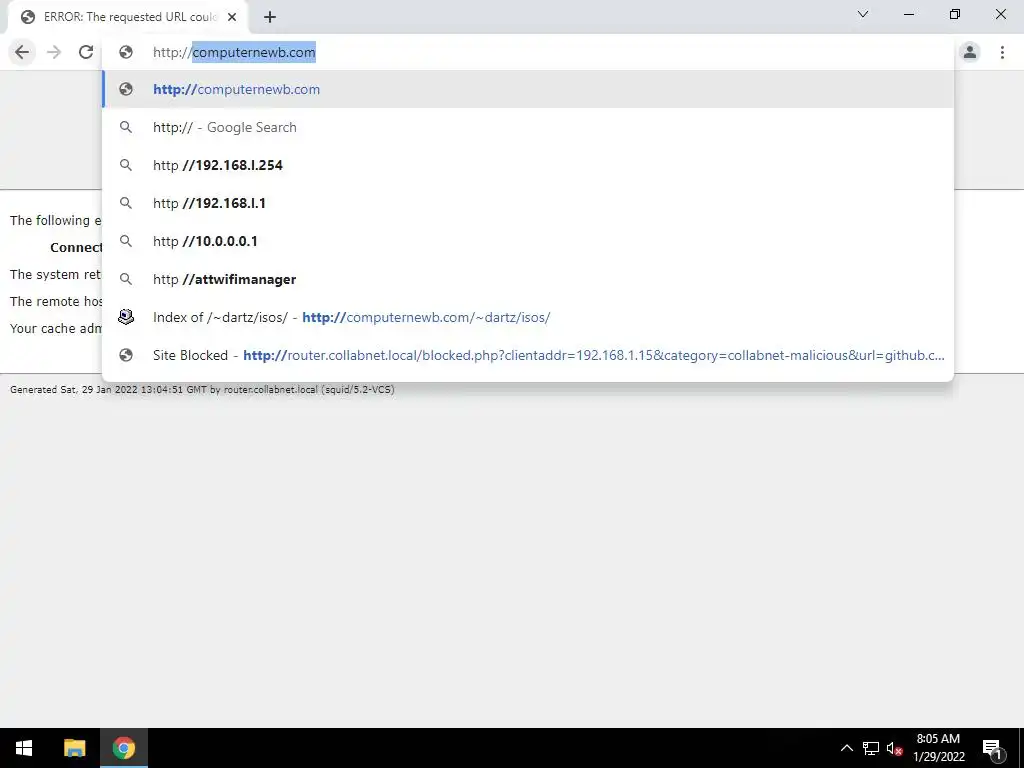
Task: Open the Windows Start menu
Action: coord(24,748)
